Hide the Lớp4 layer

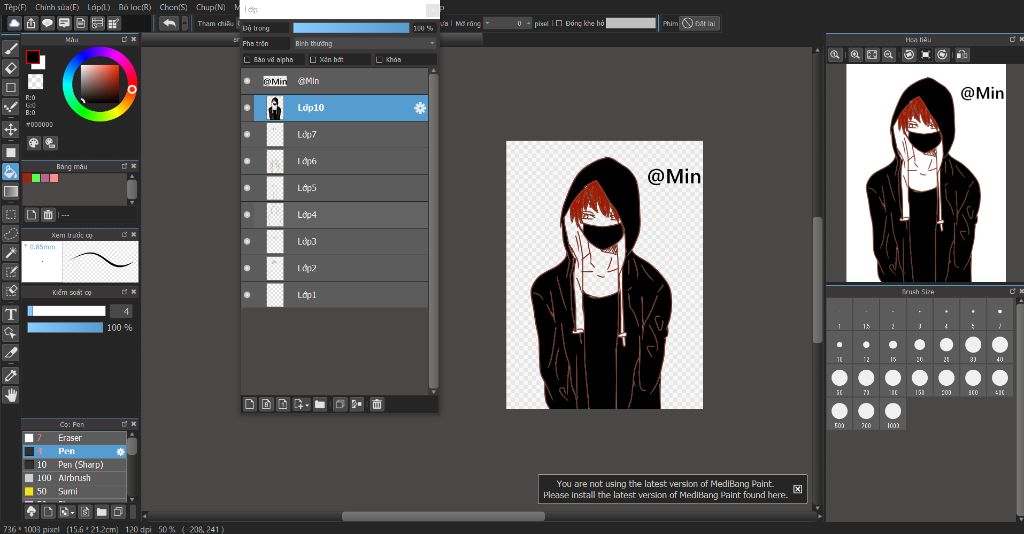pos(247,215)
